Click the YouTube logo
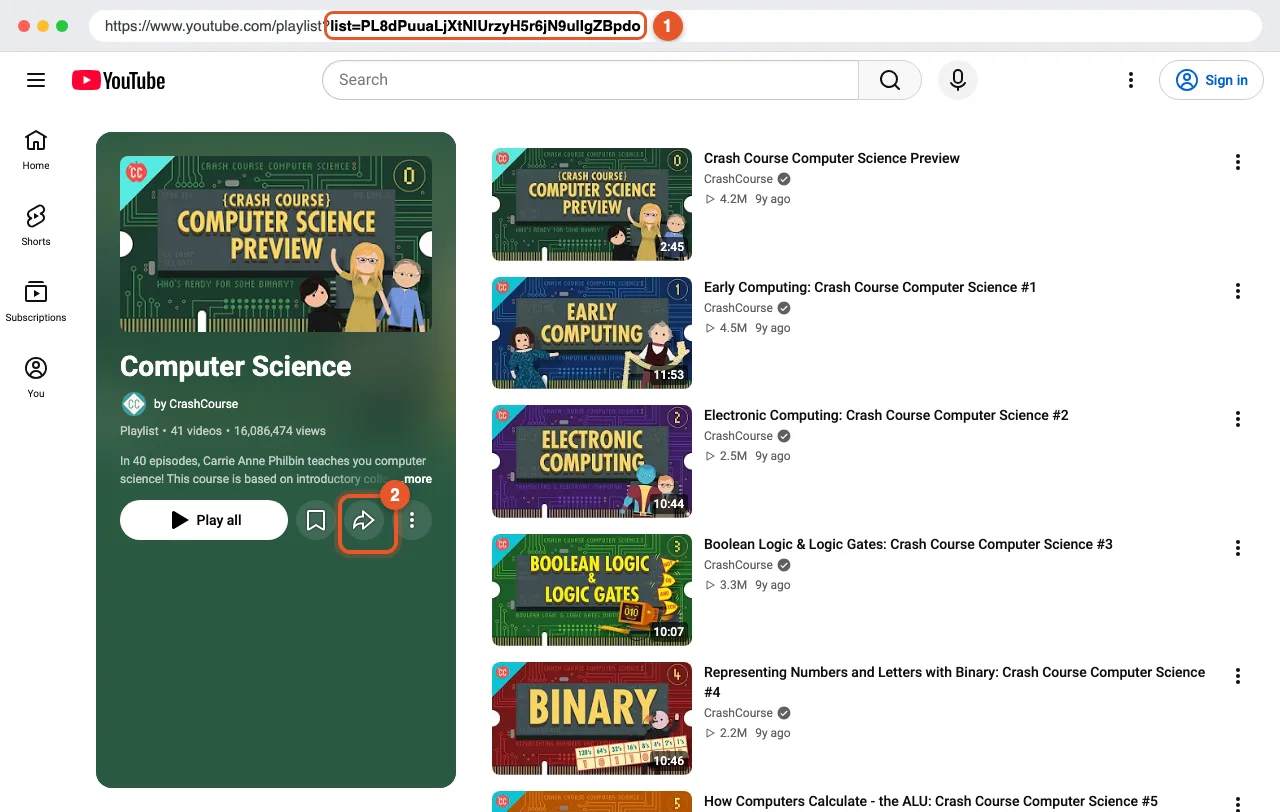1280x812 pixels. point(118,80)
